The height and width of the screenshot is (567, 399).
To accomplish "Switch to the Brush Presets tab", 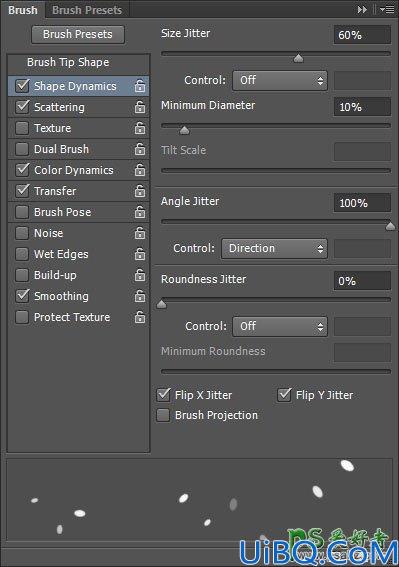I will (x=87, y=10).
